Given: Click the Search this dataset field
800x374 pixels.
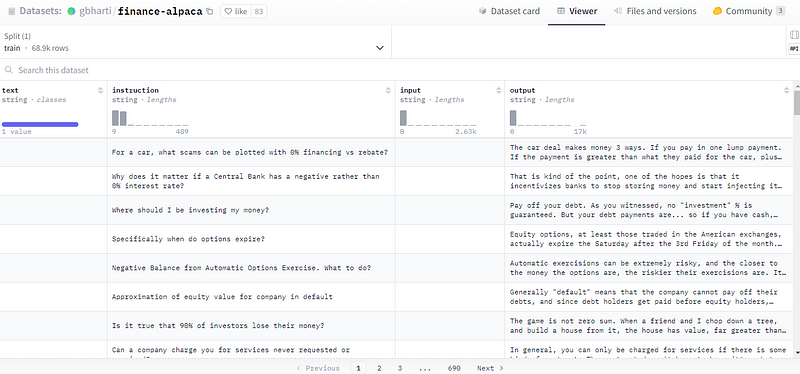Looking at the screenshot, I should coord(398,70).
